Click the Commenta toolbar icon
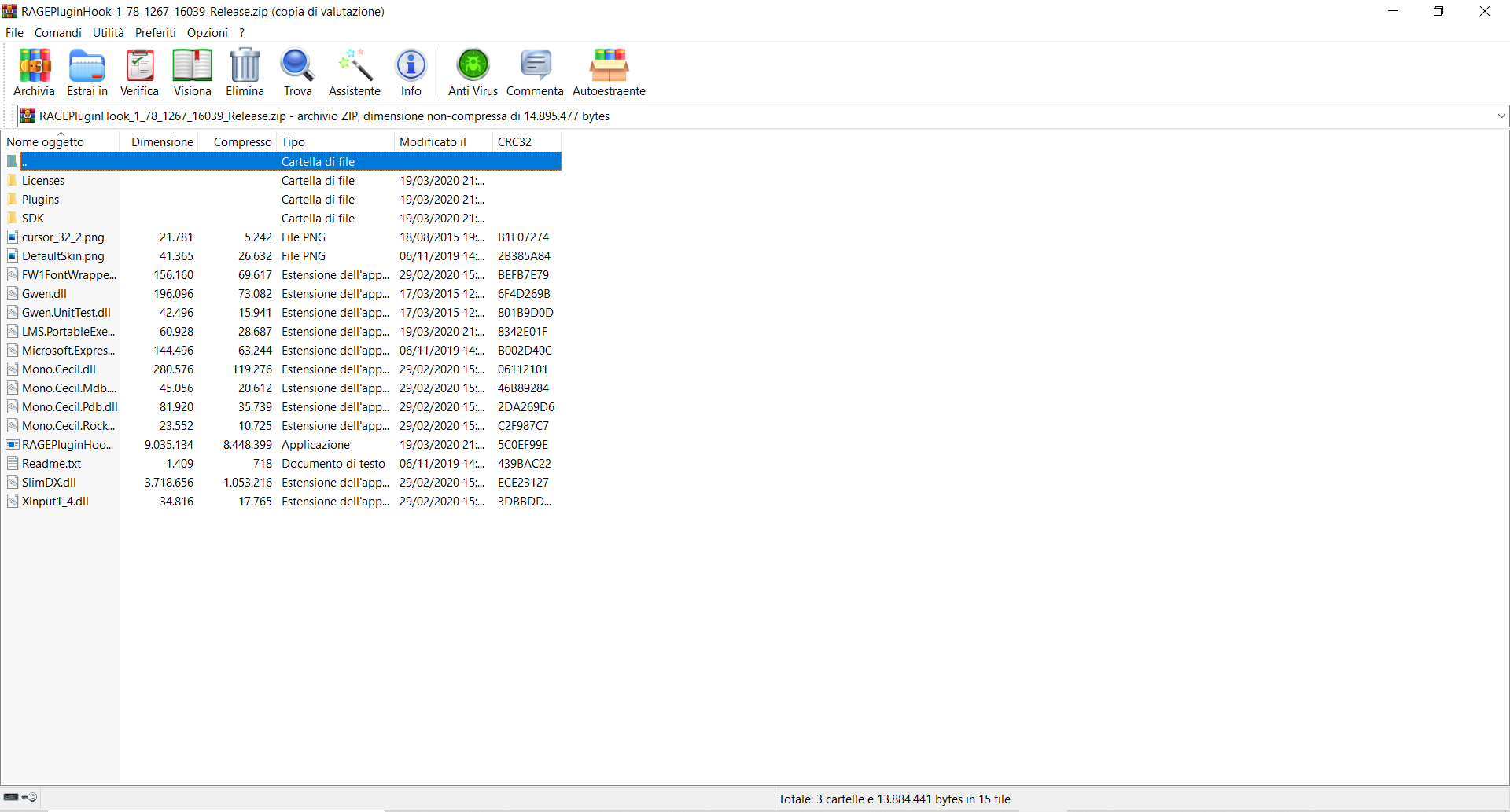Image resolution: width=1510 pixels, height=812 pixels. 535,65
